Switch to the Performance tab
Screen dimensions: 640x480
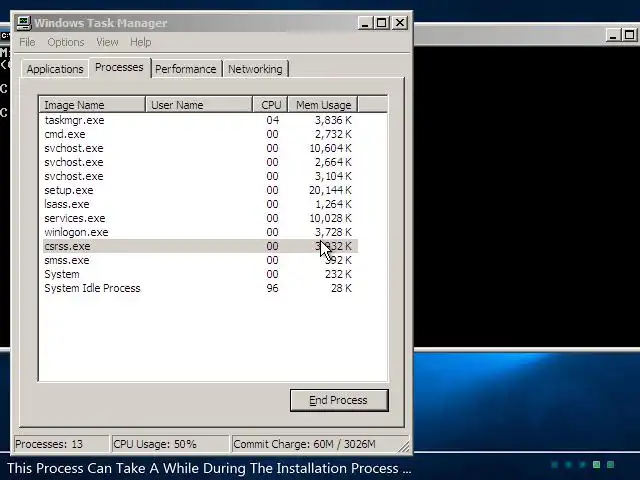click(x=186, y=69)
